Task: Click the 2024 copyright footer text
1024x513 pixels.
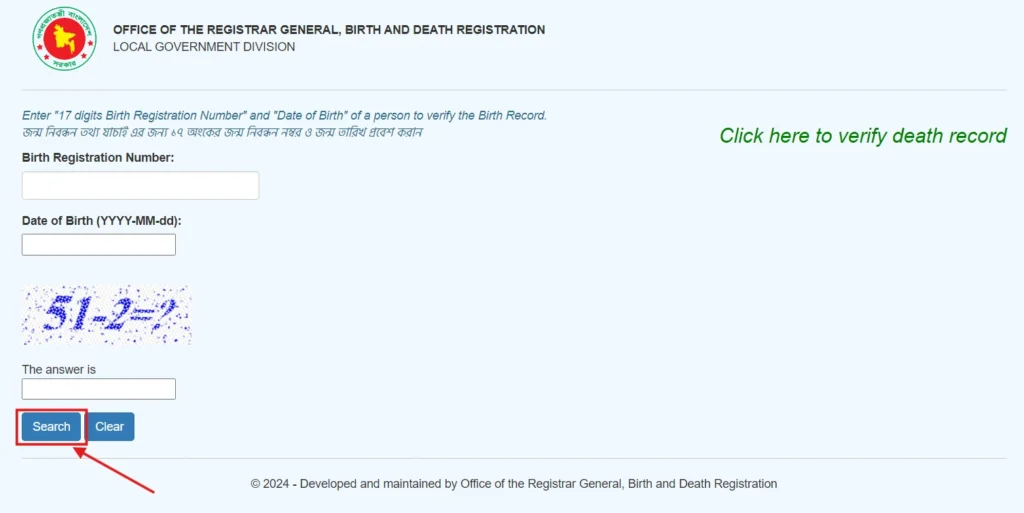Action: 513,484
